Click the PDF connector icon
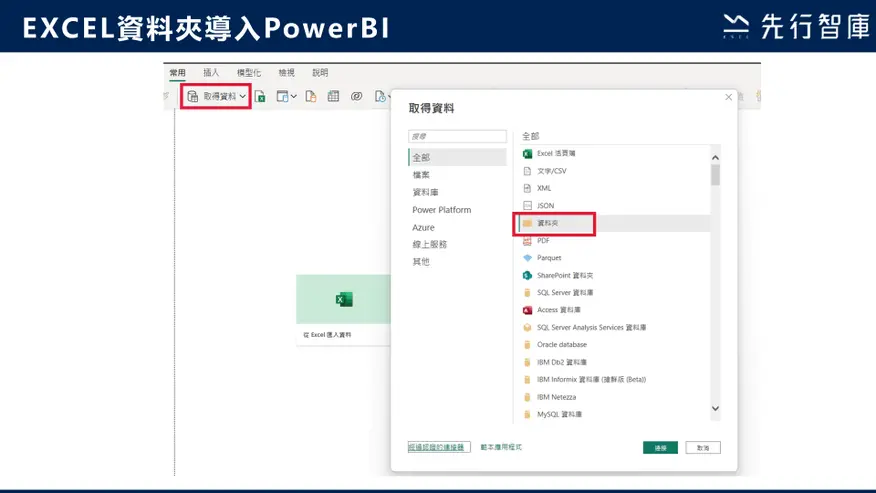Viewport: 876px width, 493px height. (x=527, y=241)
